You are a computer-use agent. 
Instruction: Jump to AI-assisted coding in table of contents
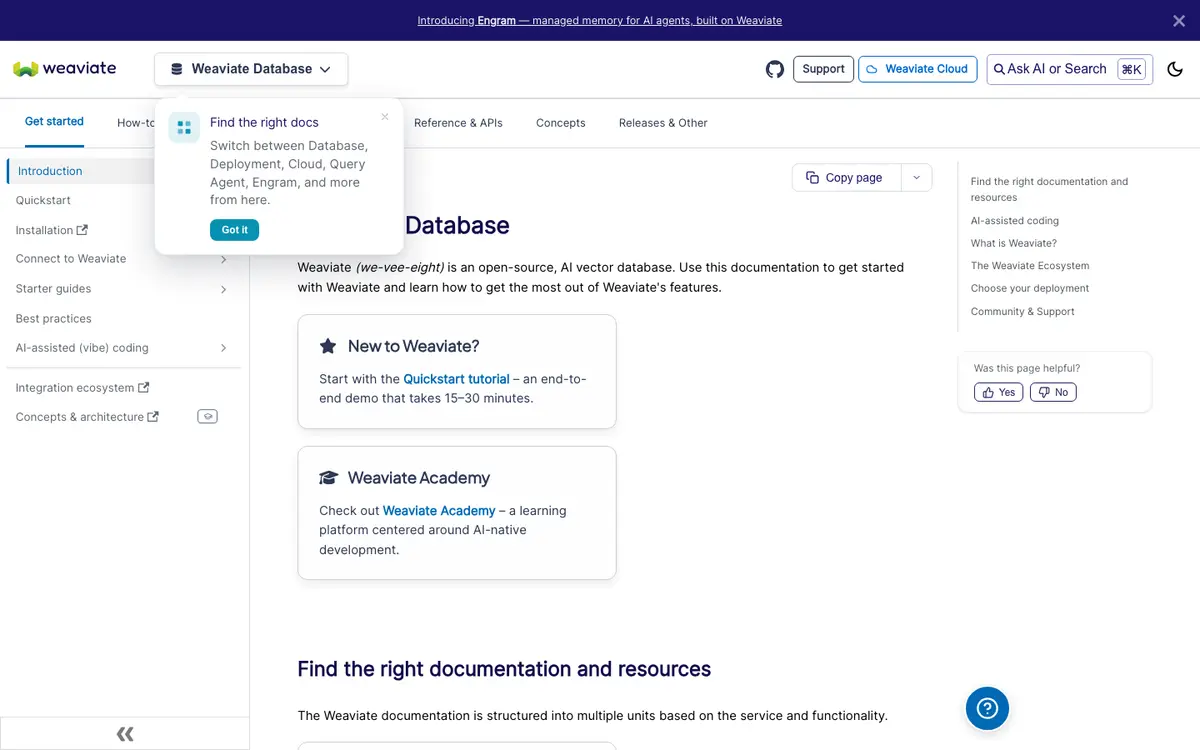tap(1014, 221)
